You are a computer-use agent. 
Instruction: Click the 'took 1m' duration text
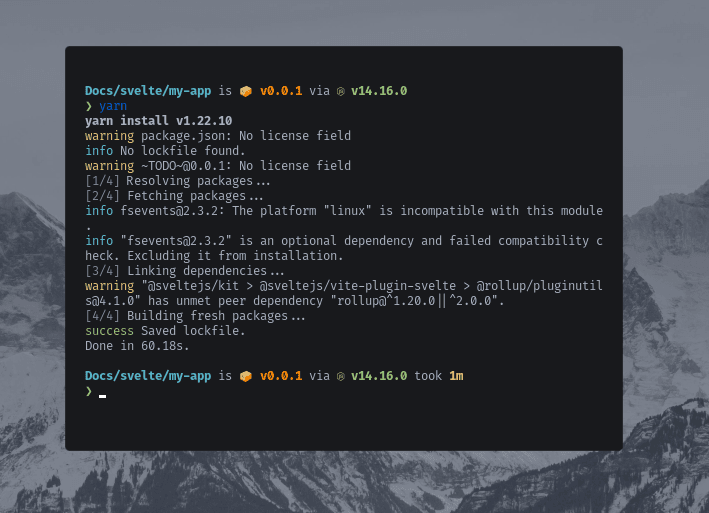point(439,376)
